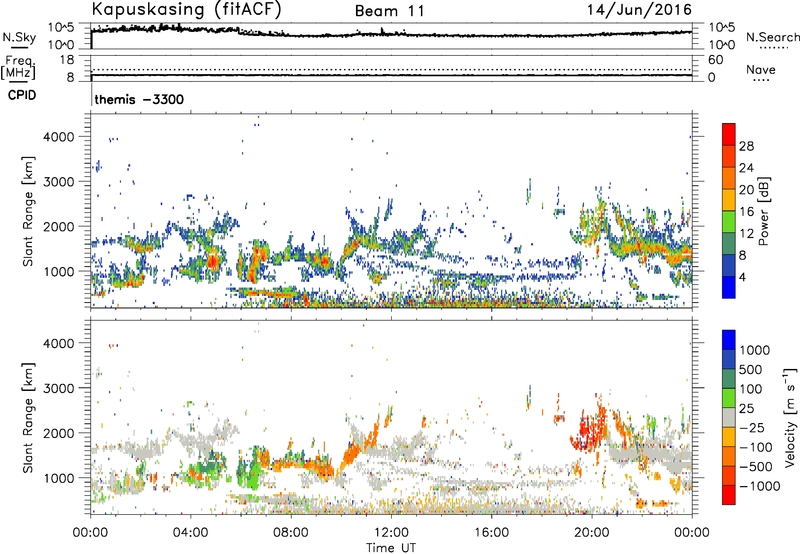Viewport: 800px width, 554px height.
Task: Select the 3000 tick in the power panel
Action: pyautogui.click(x=58, y=182)
